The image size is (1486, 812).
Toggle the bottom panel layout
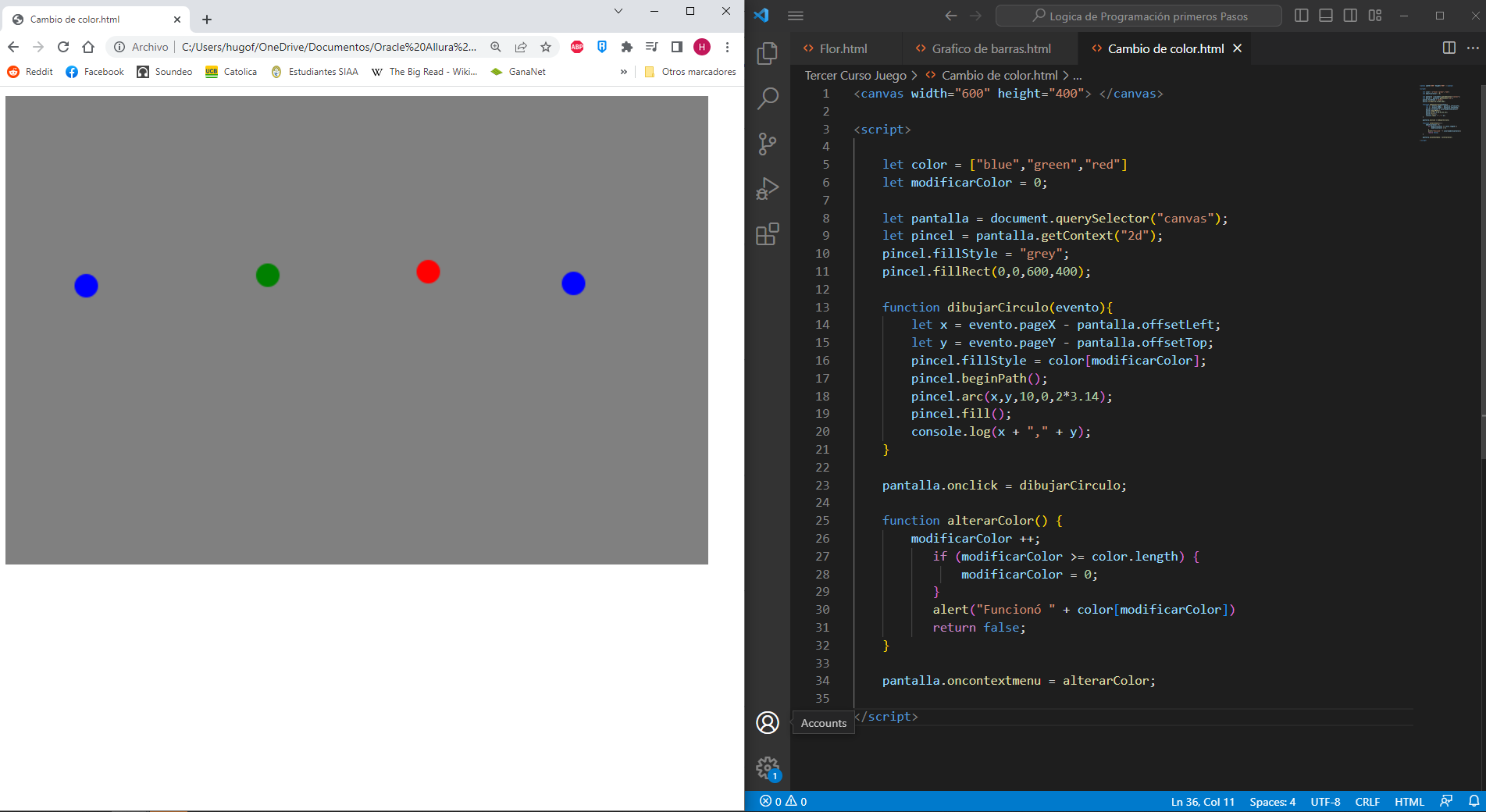coord(1326,16)
